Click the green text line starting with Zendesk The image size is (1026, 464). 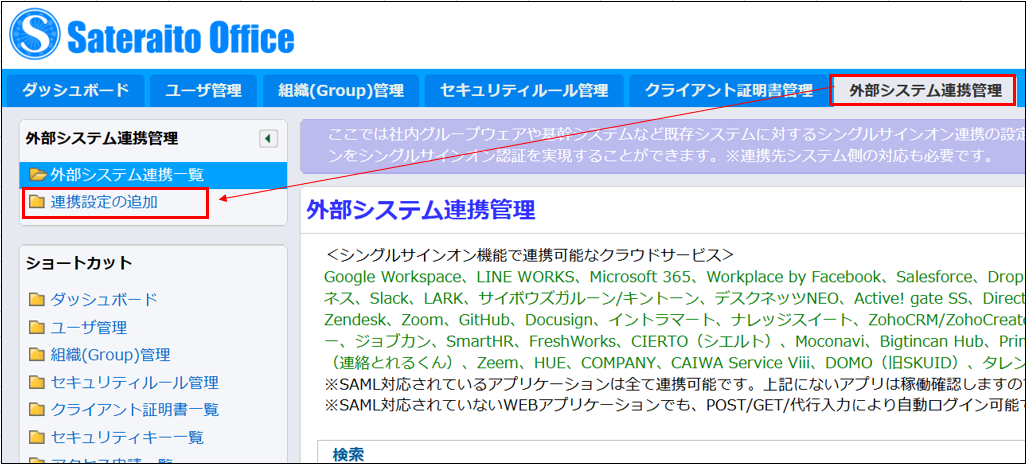pyautogui.click(x=674, y=319)
